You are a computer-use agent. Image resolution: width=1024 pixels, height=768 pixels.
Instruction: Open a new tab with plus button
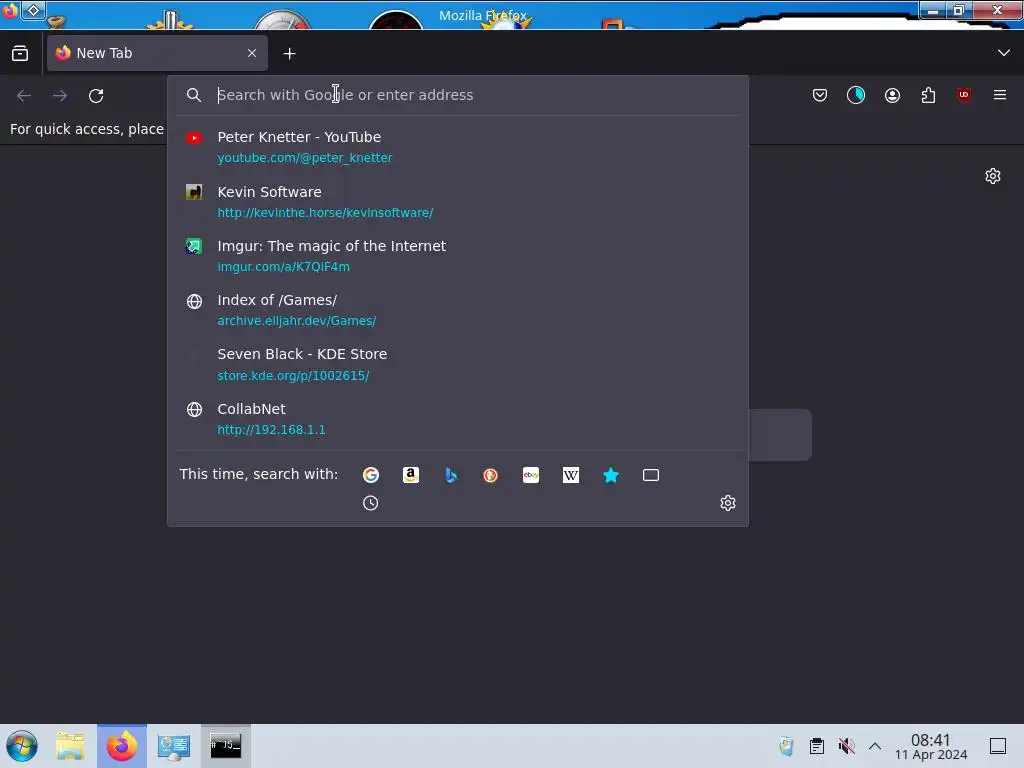289,54
